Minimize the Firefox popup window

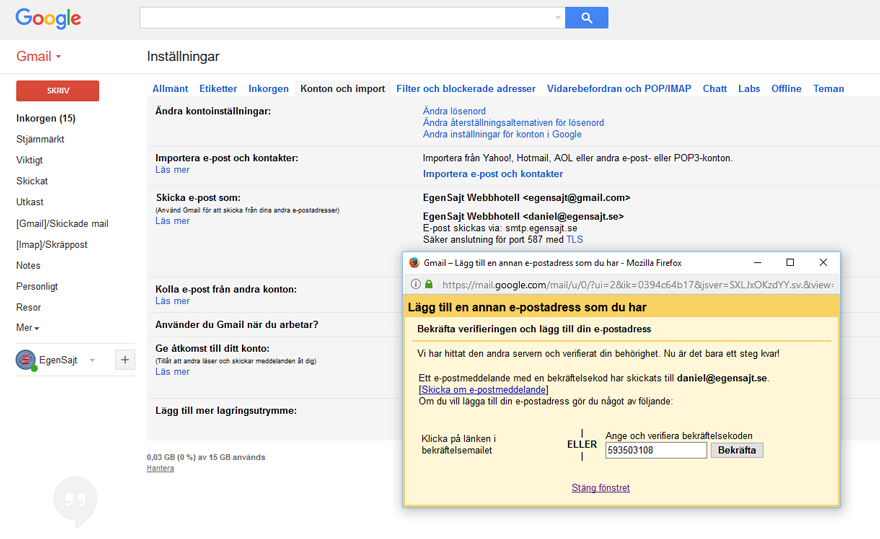point(757,263)
